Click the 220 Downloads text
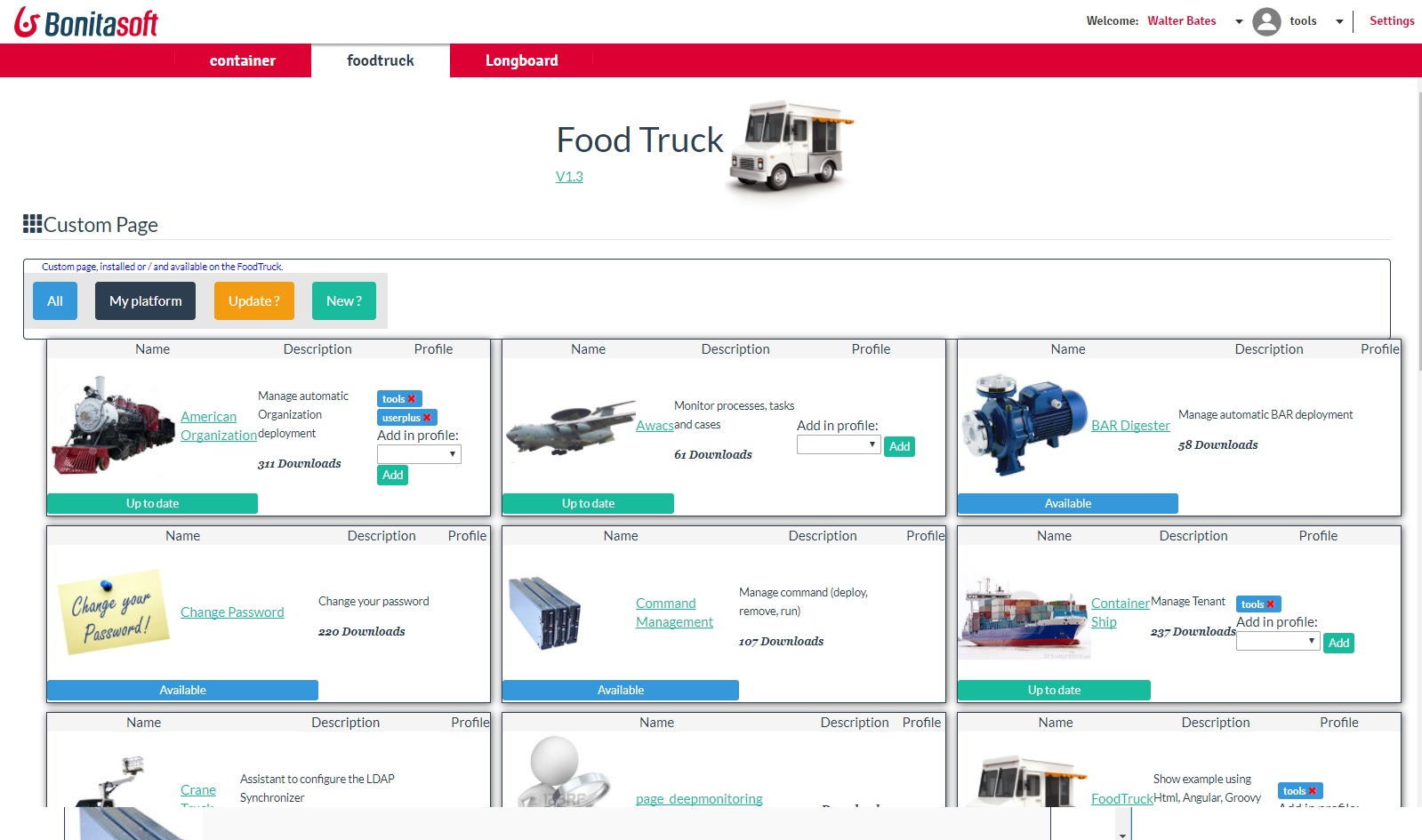This screenshot has width=1422, height=840. (x=362, y=631)
